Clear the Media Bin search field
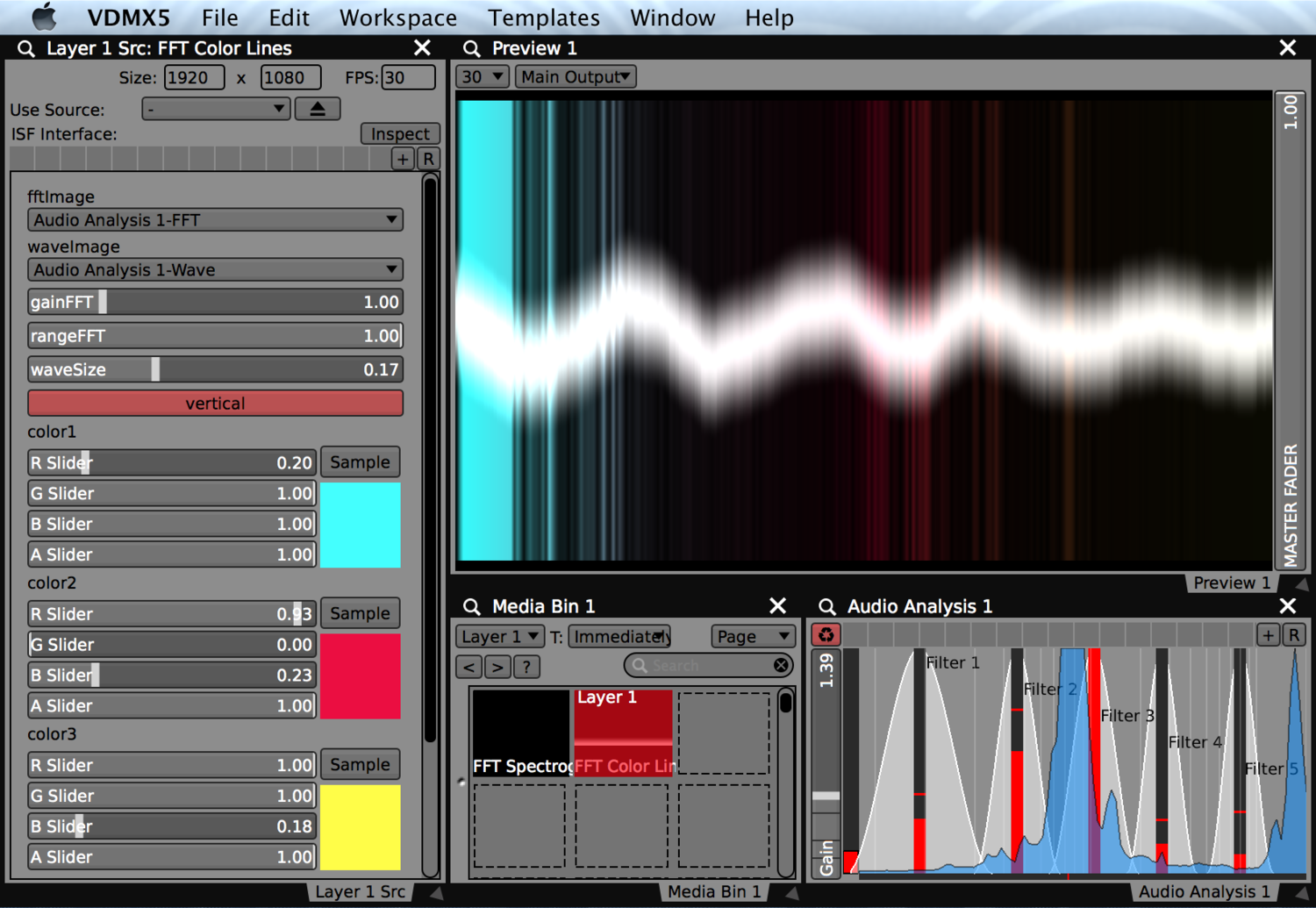 point(781,666)
